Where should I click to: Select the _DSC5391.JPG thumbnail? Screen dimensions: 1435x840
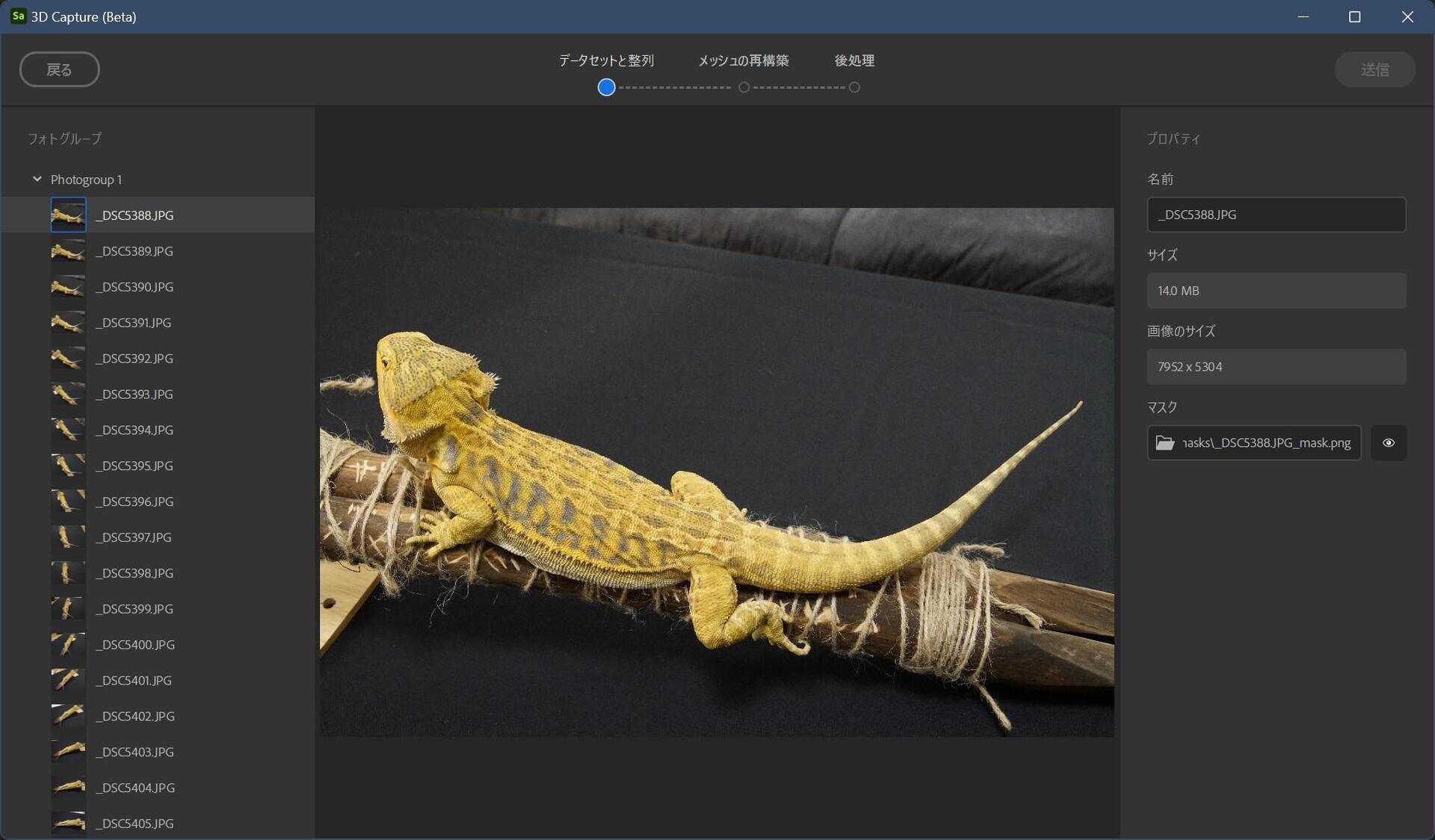coord(68,323)
